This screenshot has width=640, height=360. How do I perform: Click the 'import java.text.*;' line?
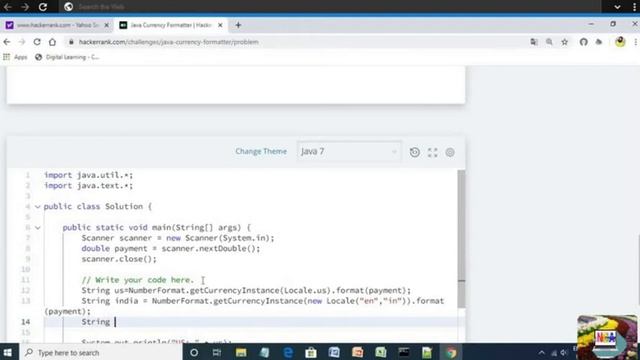89,186
